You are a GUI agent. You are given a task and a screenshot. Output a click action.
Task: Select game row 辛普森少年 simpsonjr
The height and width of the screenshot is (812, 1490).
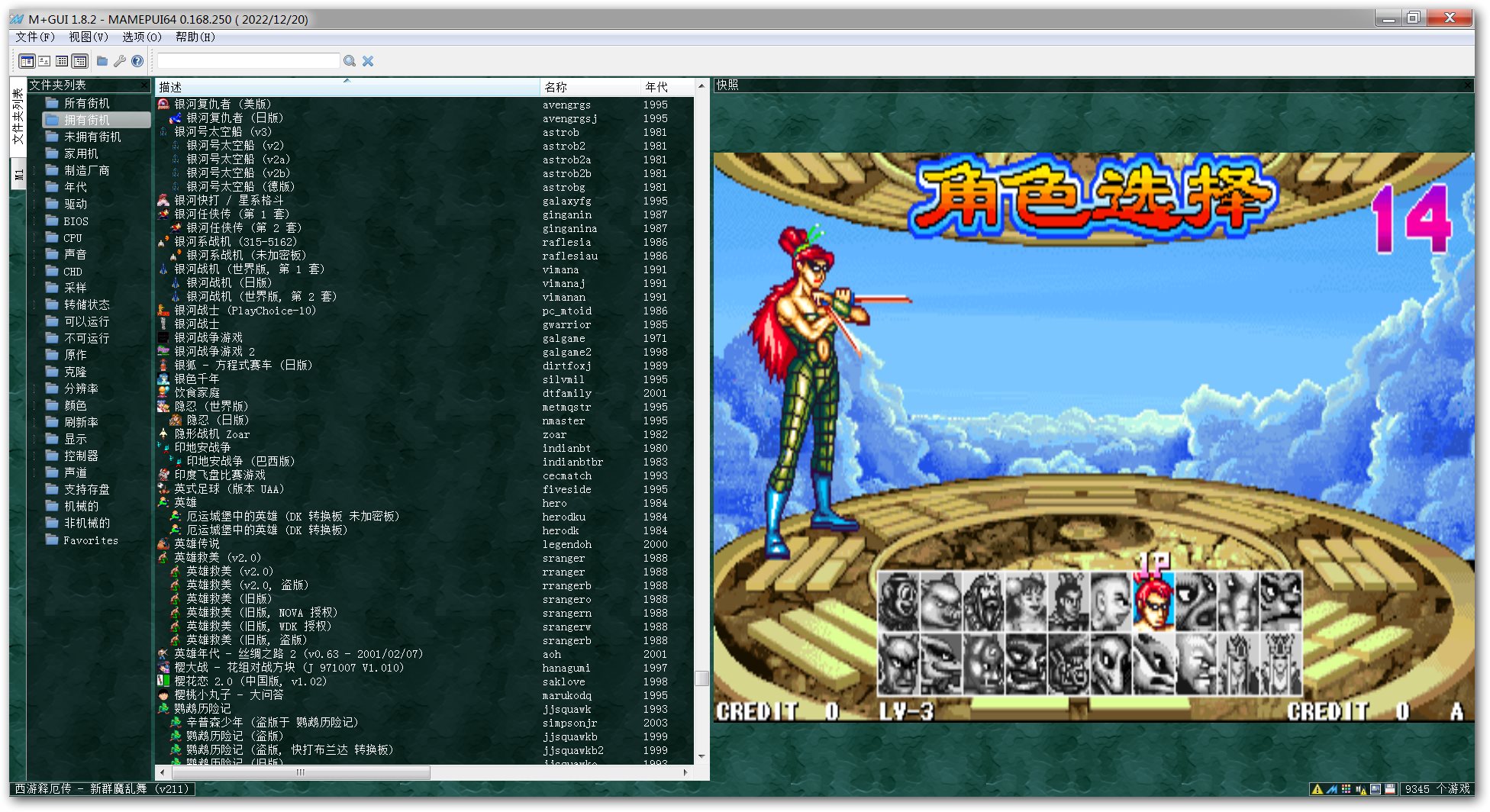pyautogui.click(x=424, y=723)
